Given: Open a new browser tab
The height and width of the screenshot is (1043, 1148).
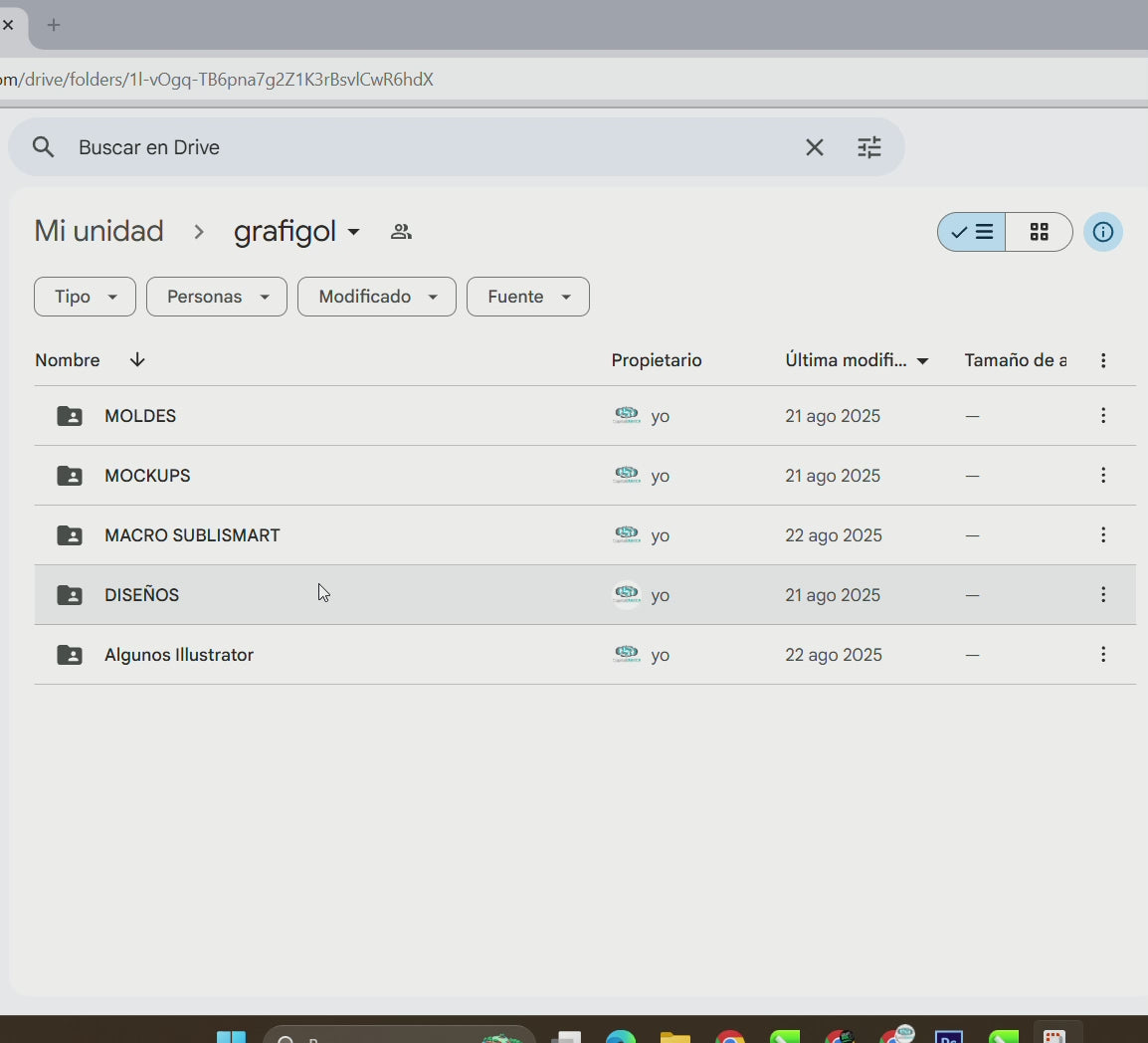Looking at the screenshot, I should [x=54, y=25].
